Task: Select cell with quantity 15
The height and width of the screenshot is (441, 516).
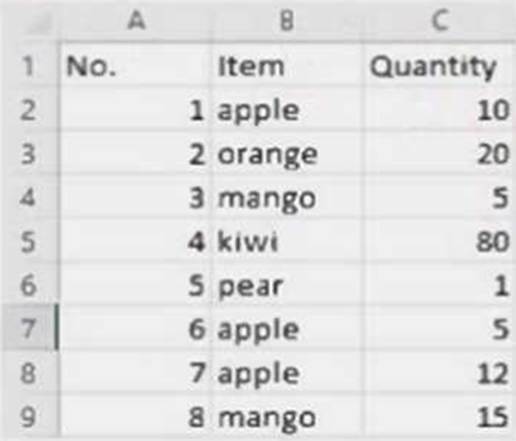Action: 439,416
